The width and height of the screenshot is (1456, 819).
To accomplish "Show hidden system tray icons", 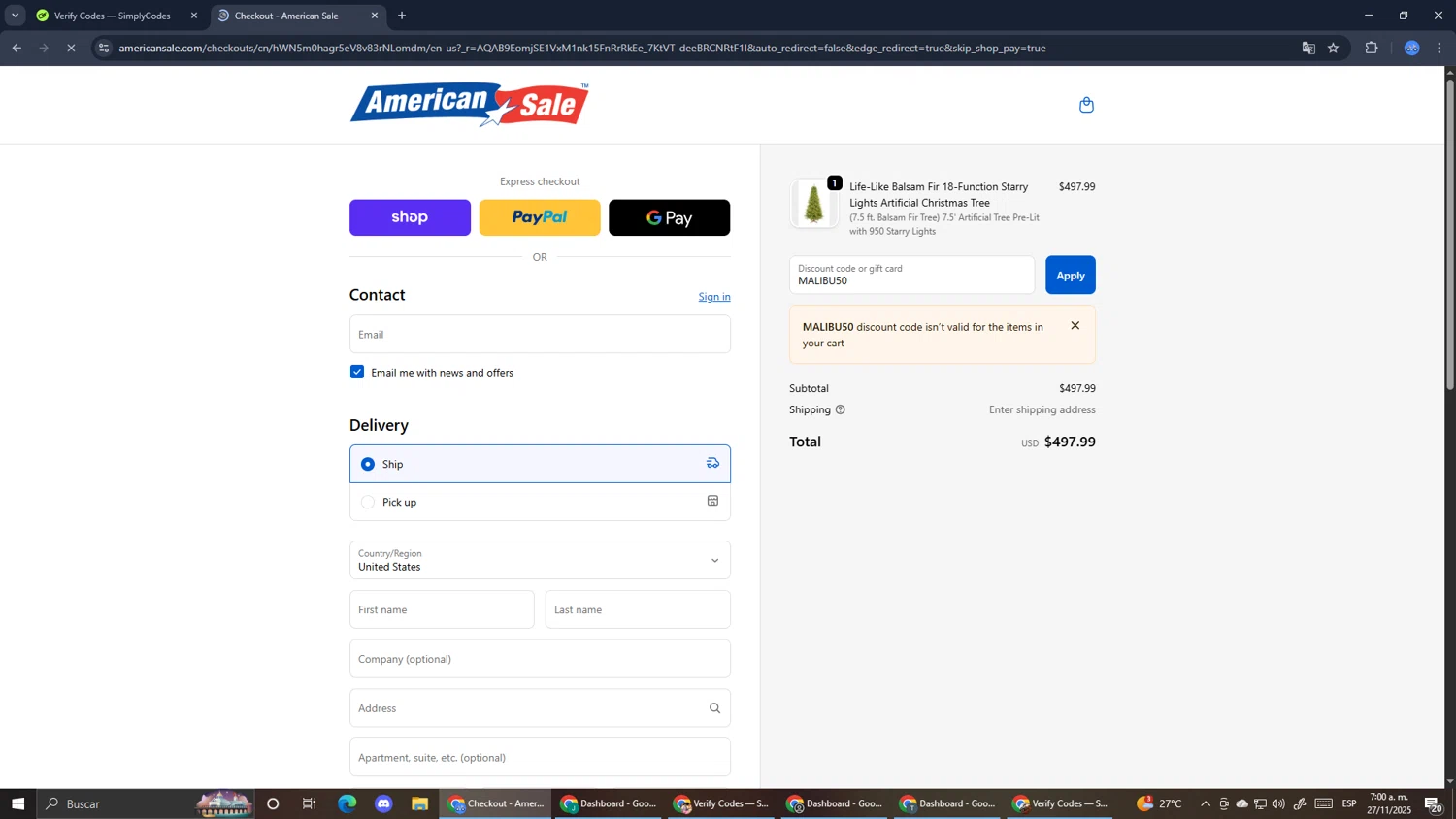I will (1206, 803).
